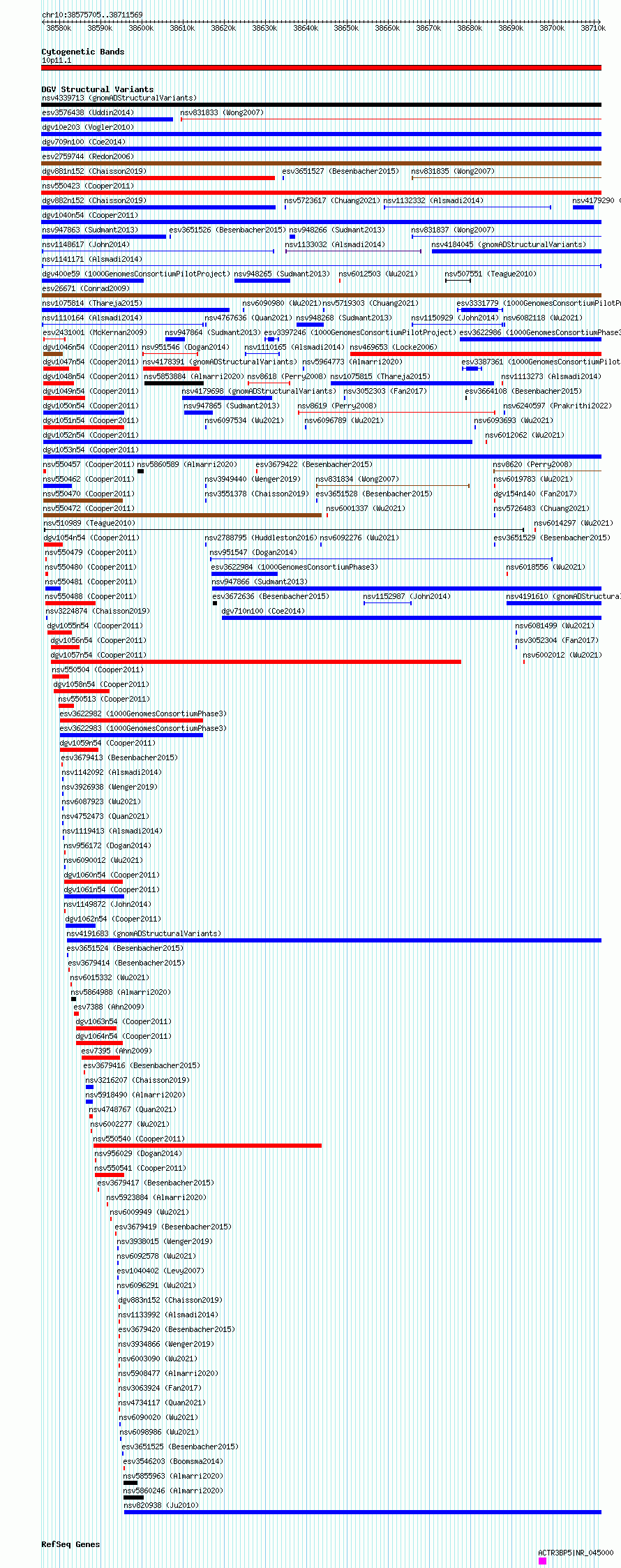Screen dimensions: 621x1568
Task: Open the ACTR3BP5|NR_045000 RefSeq gene
Action: 576,1553
